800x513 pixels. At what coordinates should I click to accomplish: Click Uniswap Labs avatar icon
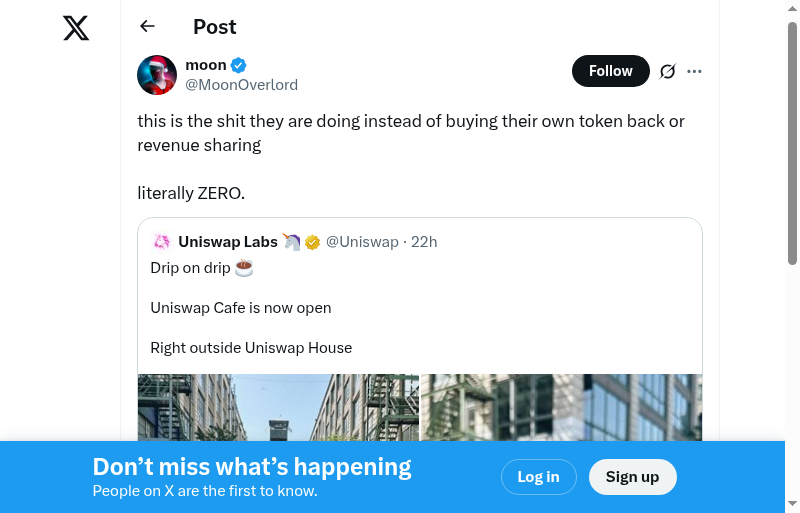tap(161, 242)
